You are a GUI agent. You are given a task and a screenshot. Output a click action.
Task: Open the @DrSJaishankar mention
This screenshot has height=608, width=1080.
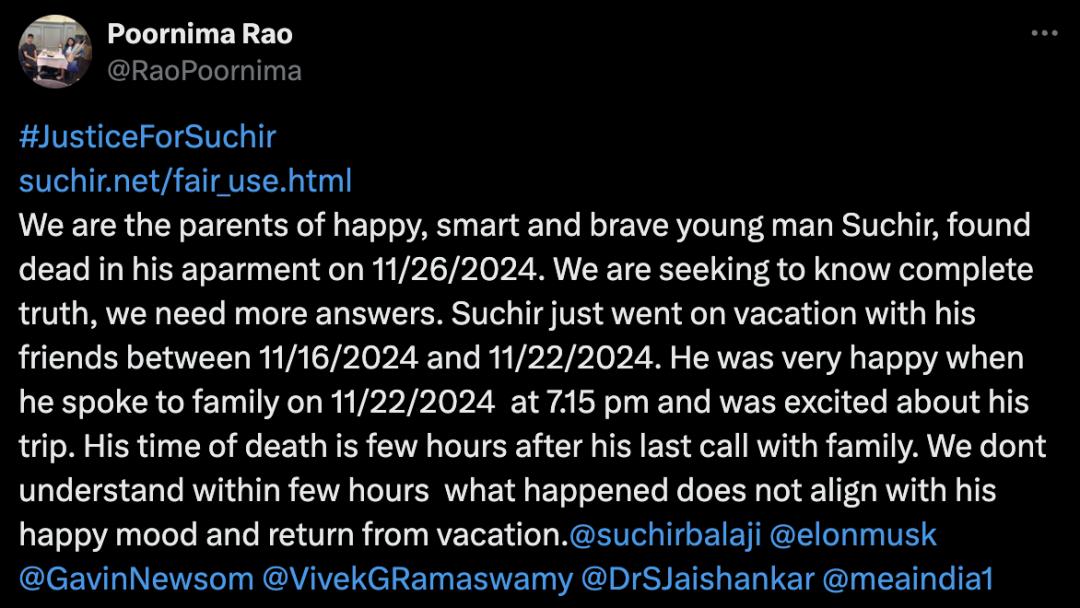point(698,579)
